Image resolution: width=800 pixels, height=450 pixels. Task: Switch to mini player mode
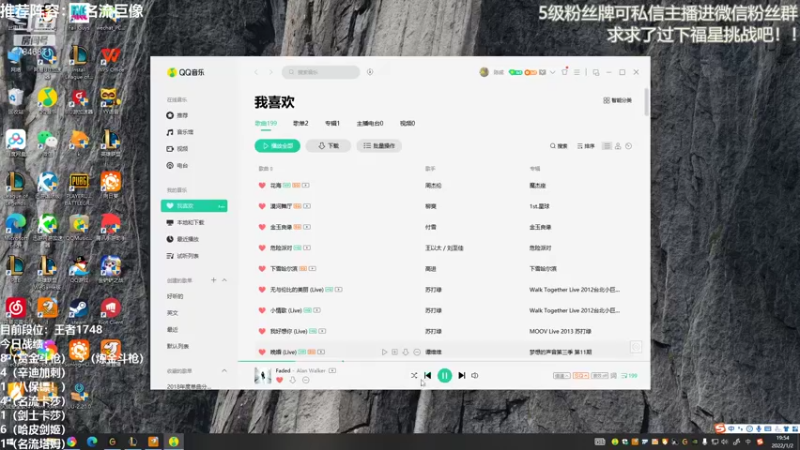coord(596,72)
